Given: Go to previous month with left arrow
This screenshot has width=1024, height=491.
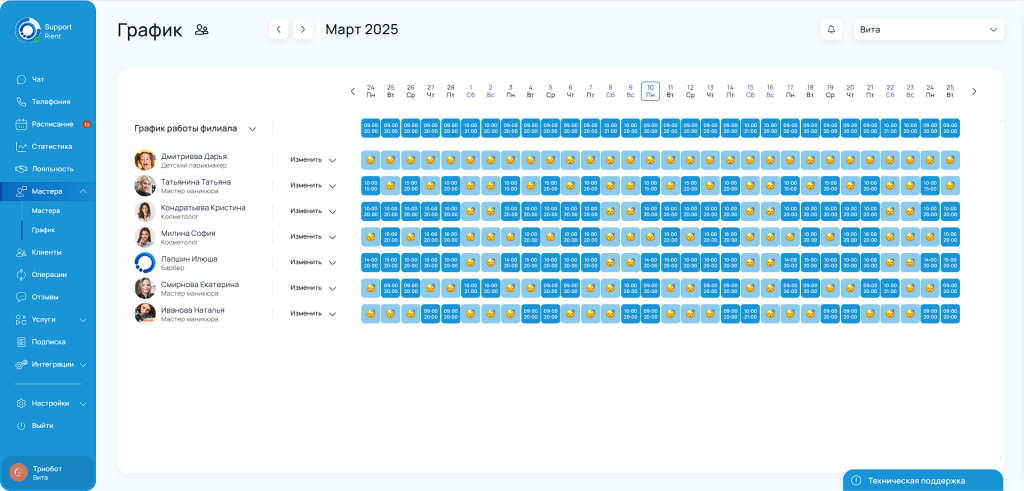Looking at the screenshot, I should coord(279,30).
